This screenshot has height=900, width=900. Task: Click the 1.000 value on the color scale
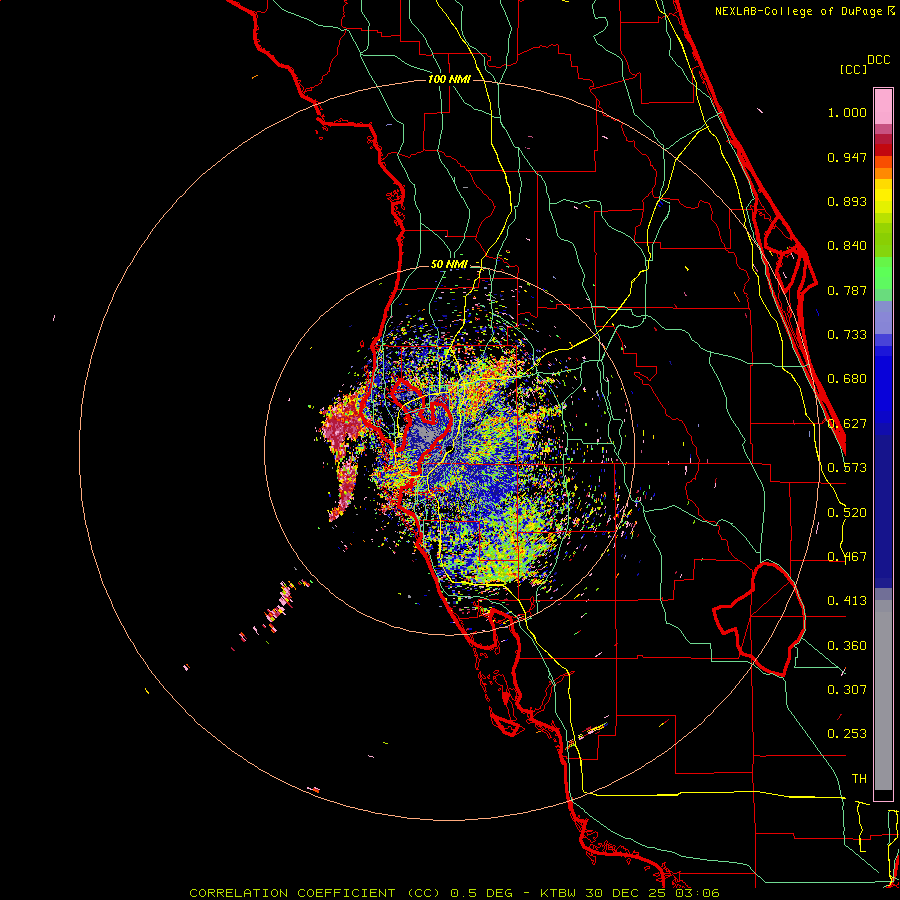coord(847,112)
